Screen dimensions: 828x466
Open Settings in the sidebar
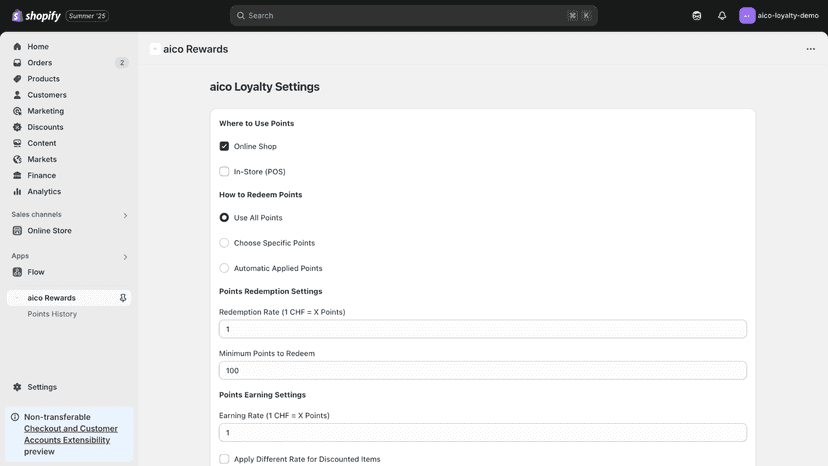click(69, 387)
